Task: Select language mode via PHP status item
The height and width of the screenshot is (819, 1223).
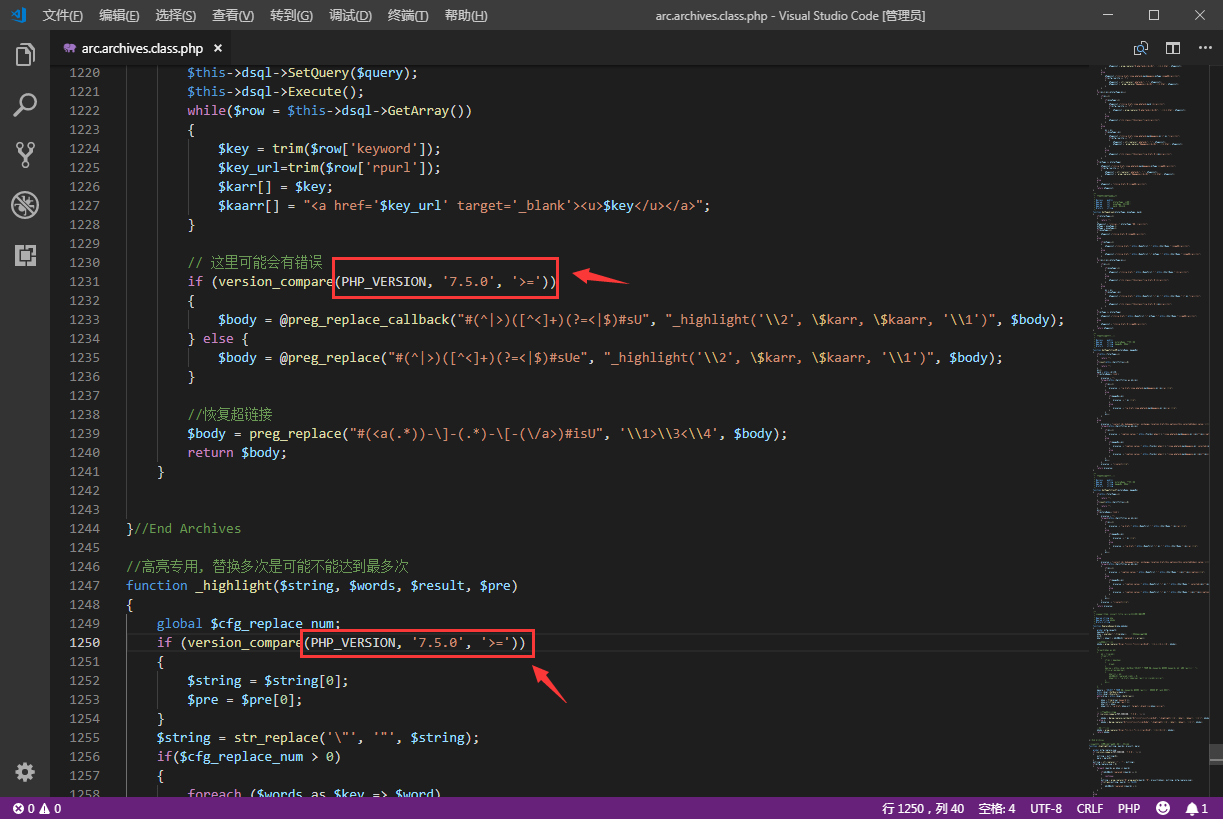Action: pyautogui.click(x=1129, y=808)
